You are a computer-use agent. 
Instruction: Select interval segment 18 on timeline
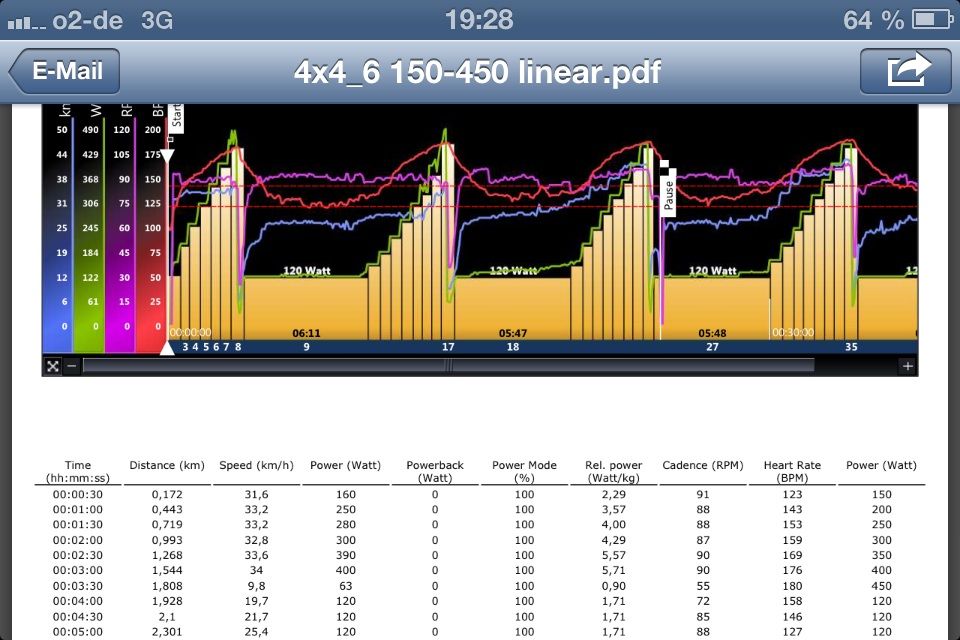pyautogui.click(x=512, y=347)
